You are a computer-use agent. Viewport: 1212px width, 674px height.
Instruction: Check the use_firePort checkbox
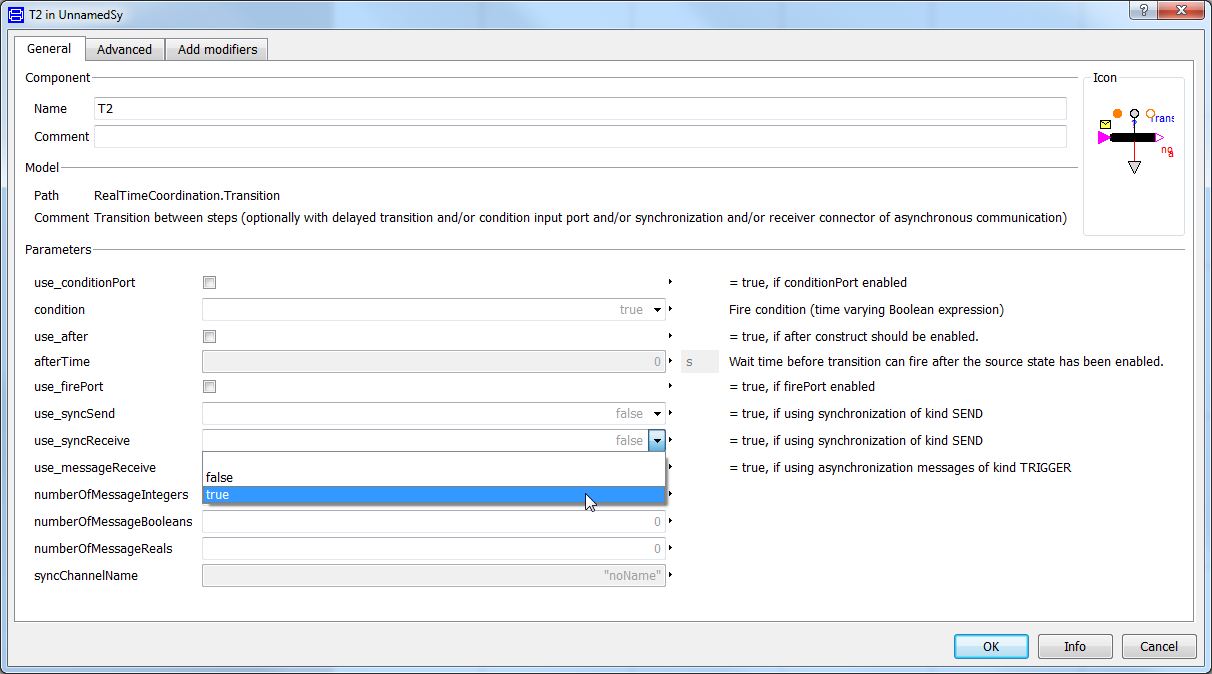pos(209,387)
